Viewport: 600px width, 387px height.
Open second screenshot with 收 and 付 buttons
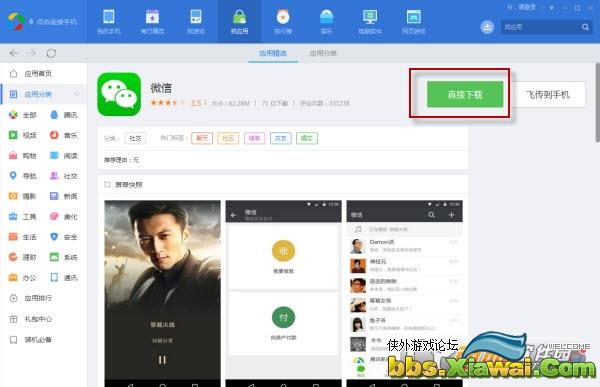point(284,293)
